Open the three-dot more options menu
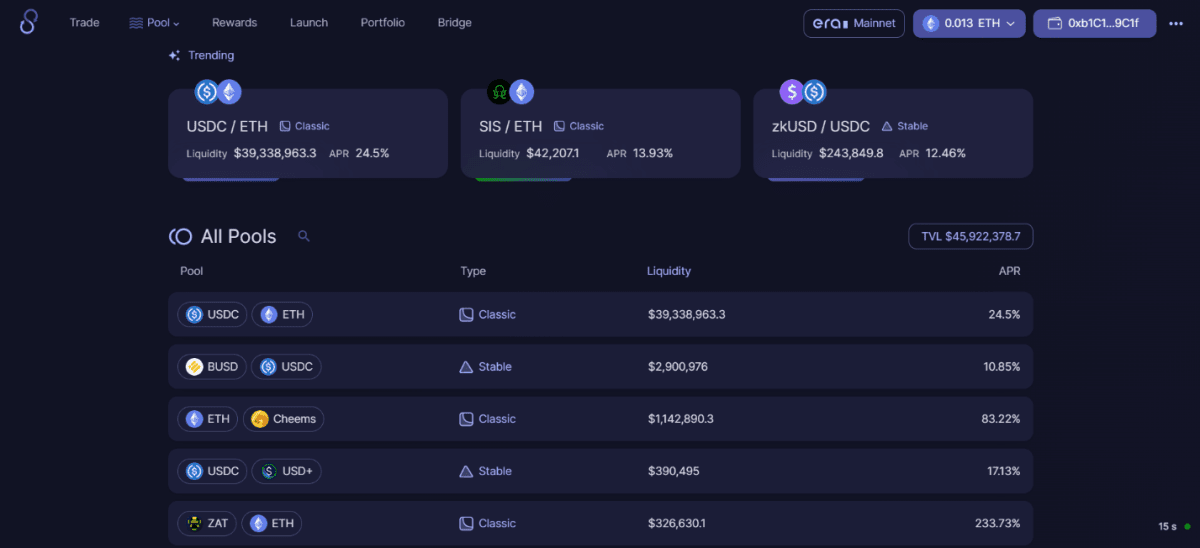The height and width of the screenshot is (548, 1200). (x=1176, y=23)
